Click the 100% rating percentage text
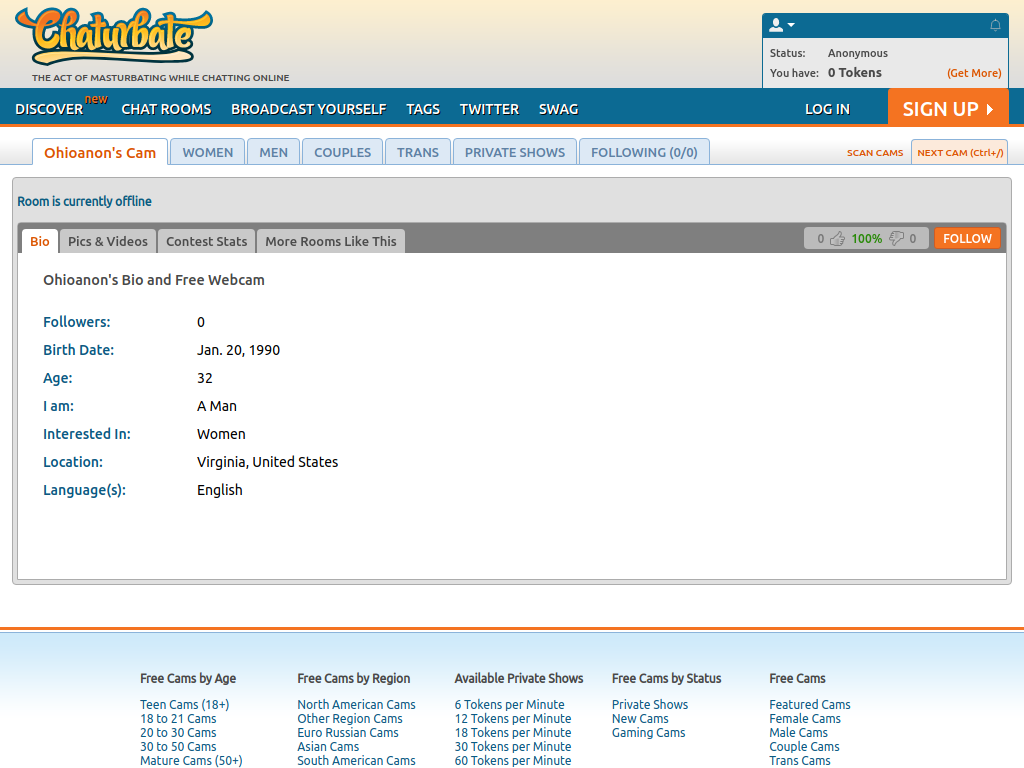Image resolution: width=1024 pixels, height=768 pixels. point(867,238)
